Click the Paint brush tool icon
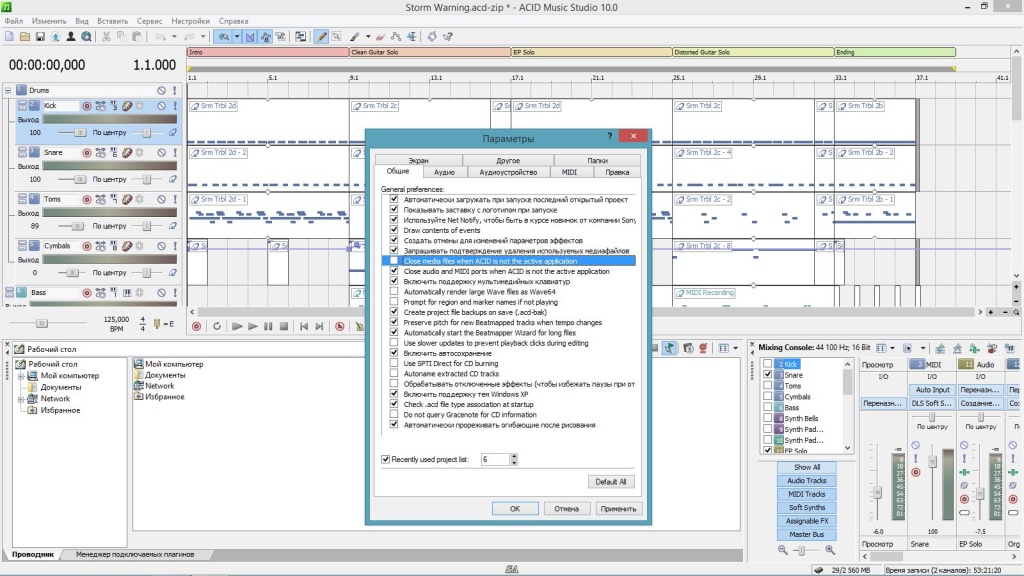 pos(355,37)
